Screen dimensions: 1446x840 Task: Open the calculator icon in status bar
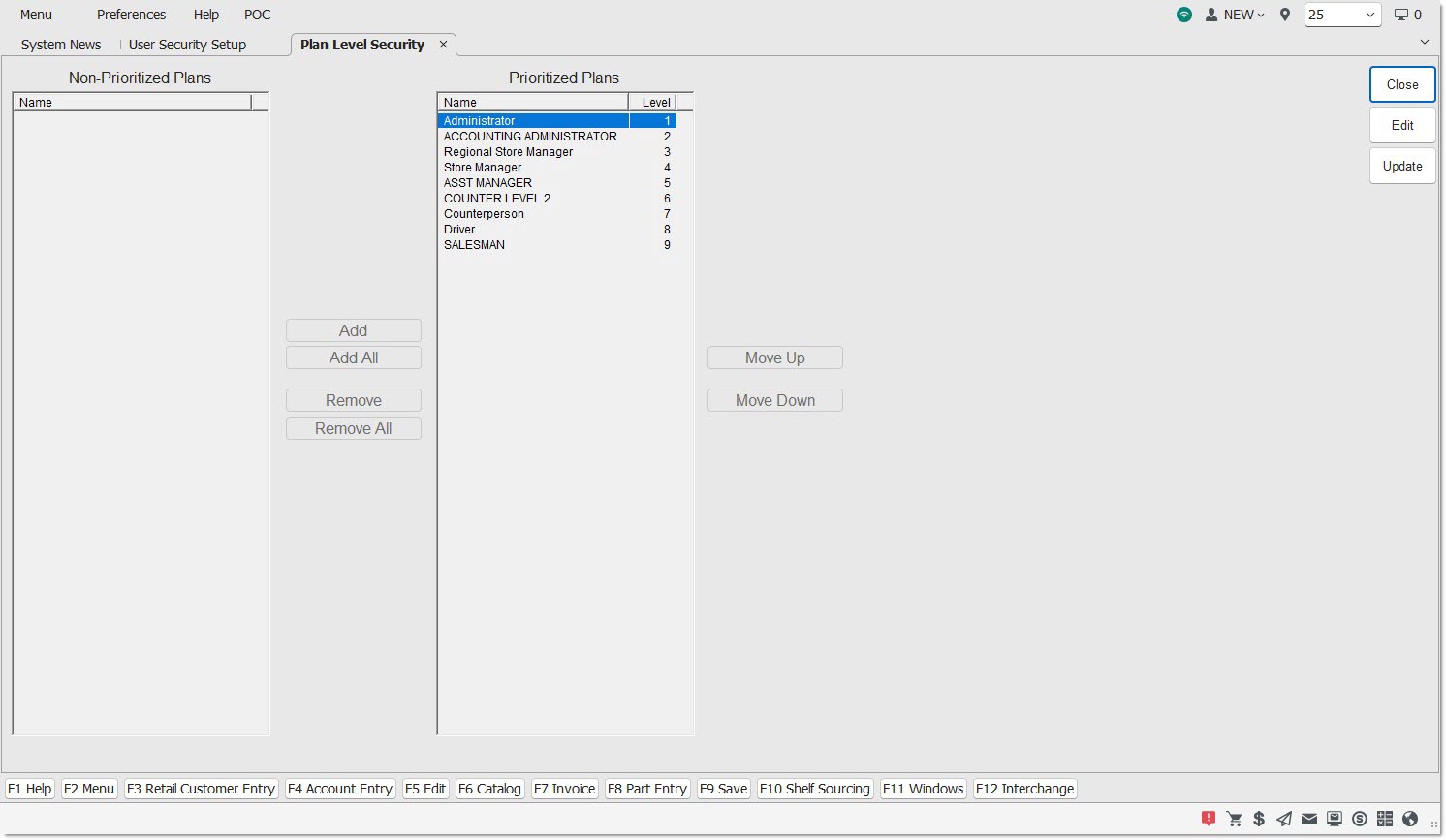pyautogui.click(x=1385, y=819)
